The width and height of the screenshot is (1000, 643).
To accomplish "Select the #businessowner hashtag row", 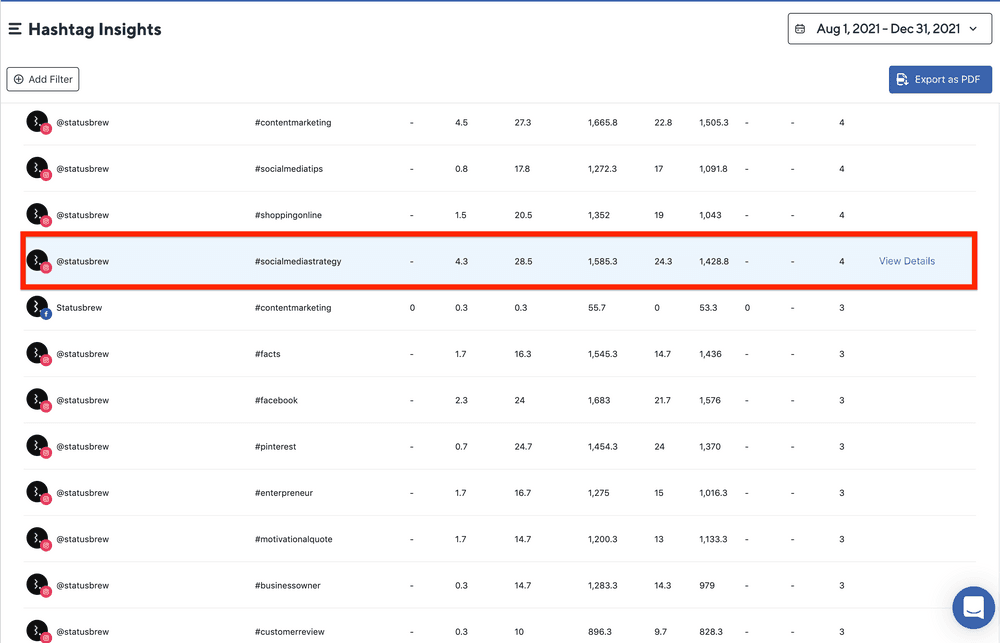I will [x=288, y=585].
